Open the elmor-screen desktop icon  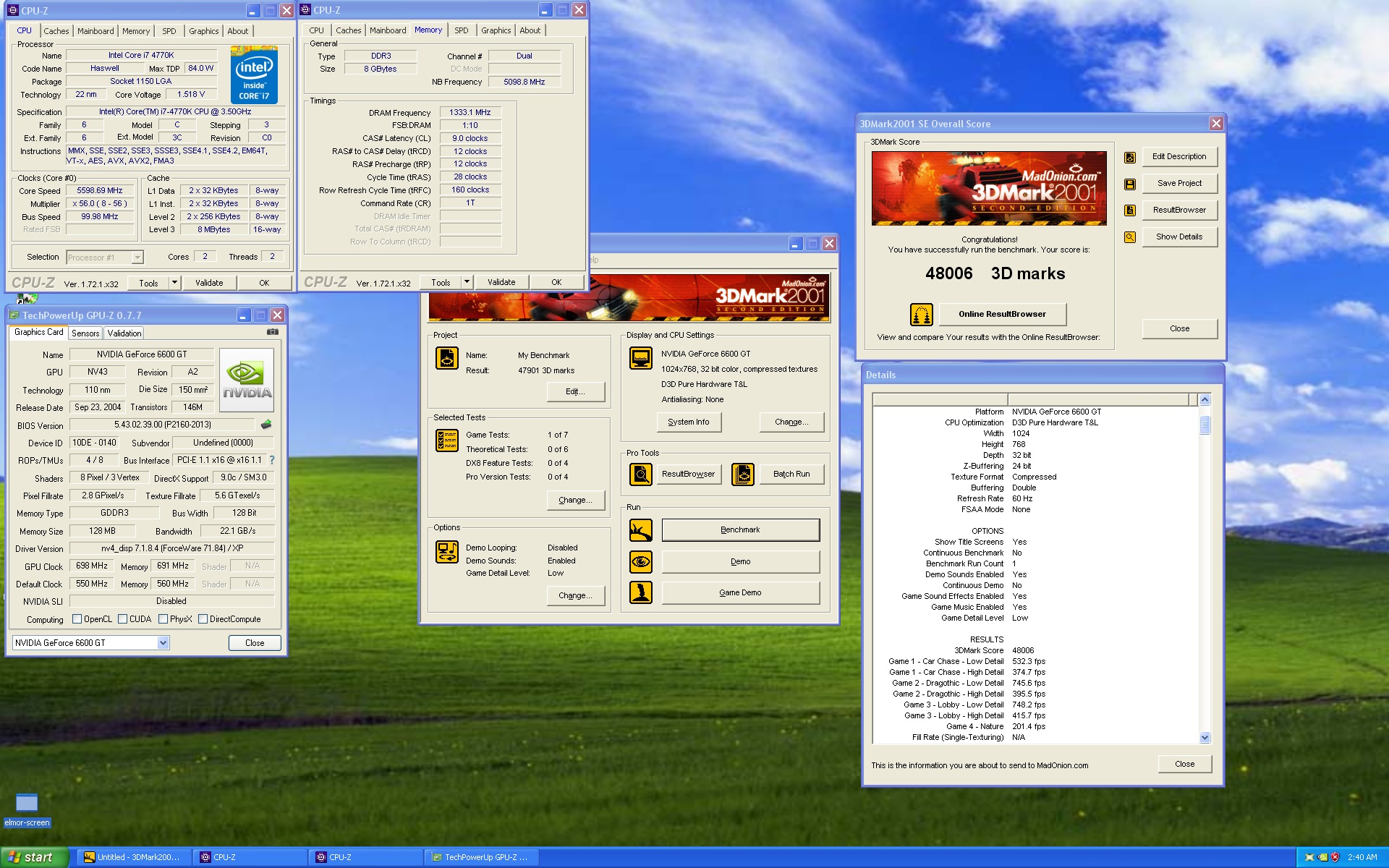[x=27, y=809]
